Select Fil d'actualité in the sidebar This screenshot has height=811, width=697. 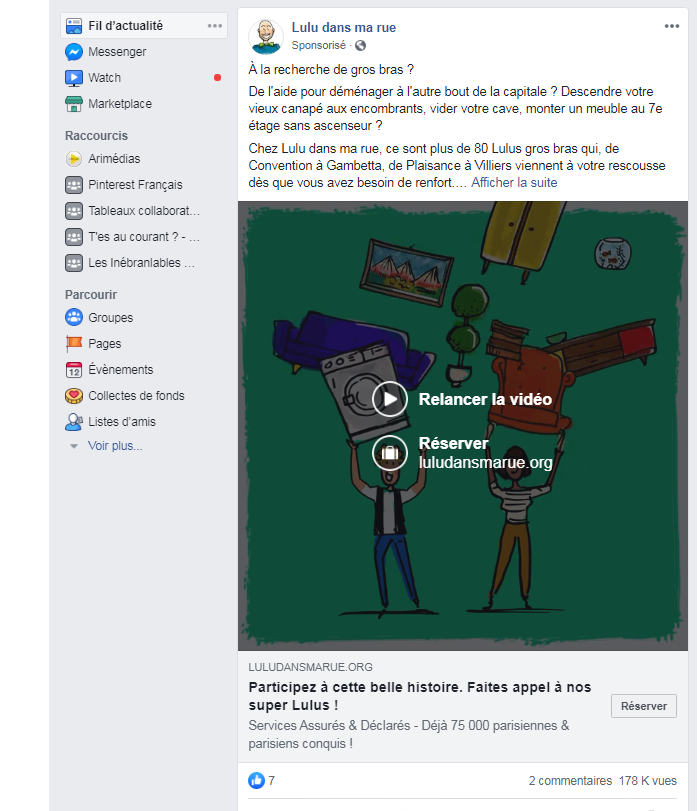[x=125, y=26]
